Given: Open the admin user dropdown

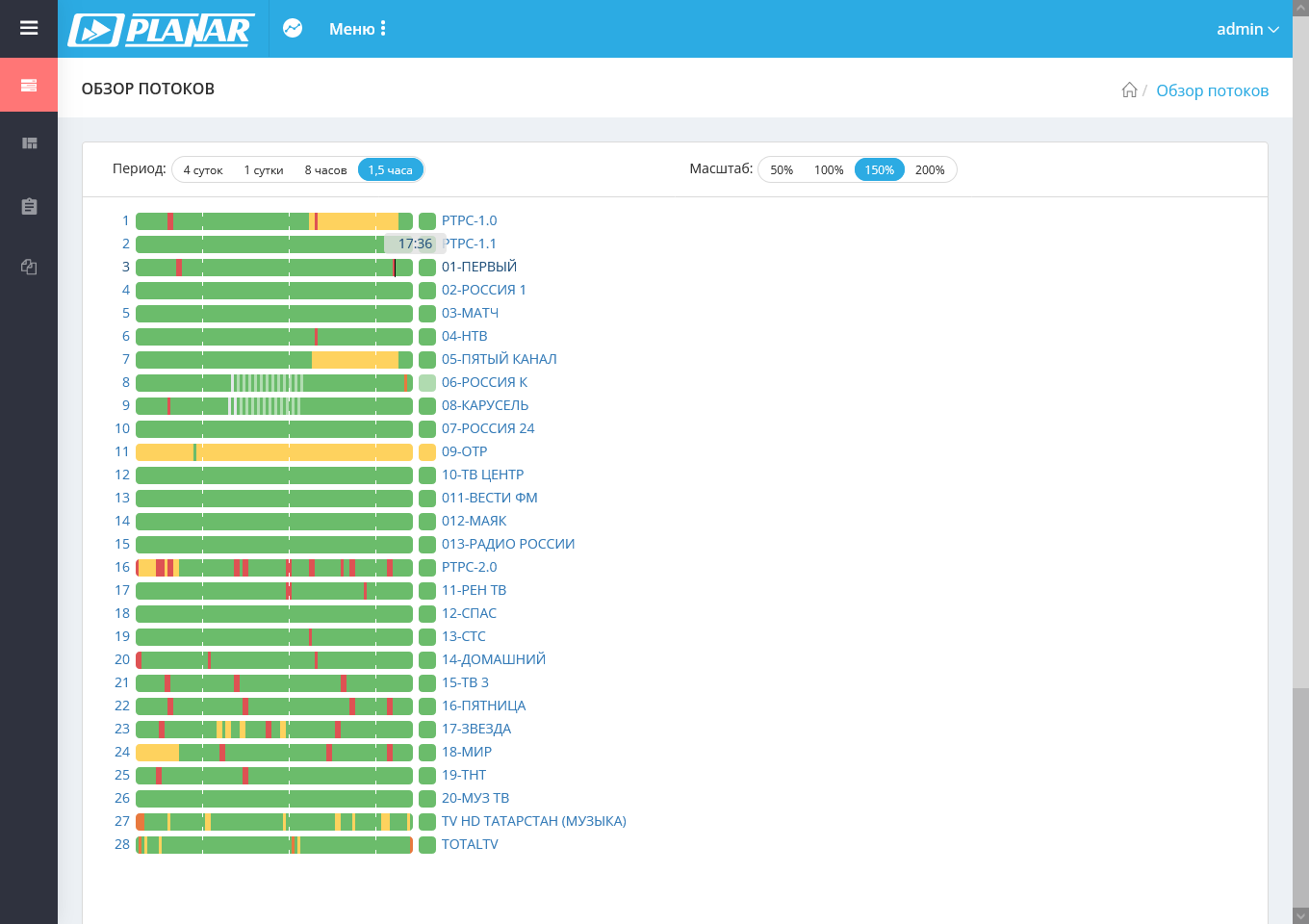Looking at the screenshot, I should click(1247, 29).
